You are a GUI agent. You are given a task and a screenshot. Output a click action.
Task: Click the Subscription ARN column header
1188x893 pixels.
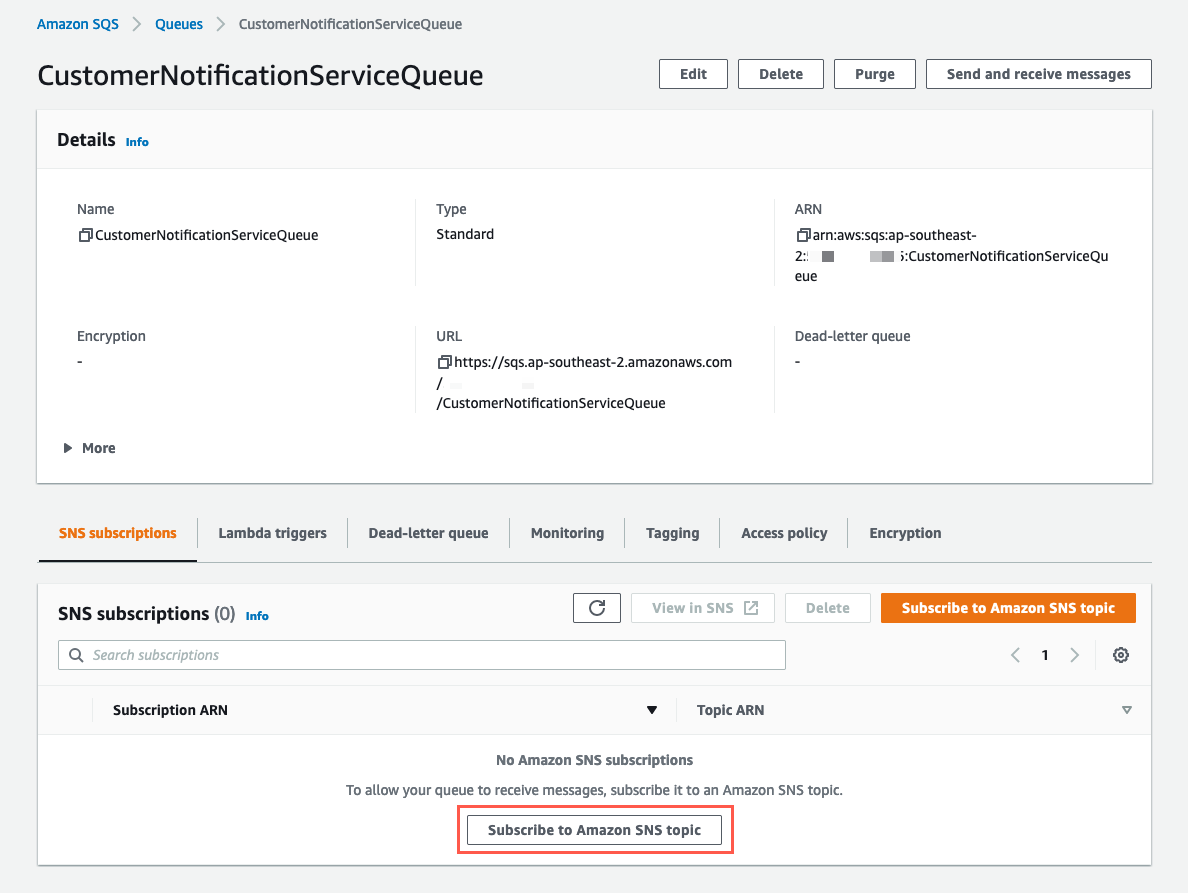click(x=170, y=710)
